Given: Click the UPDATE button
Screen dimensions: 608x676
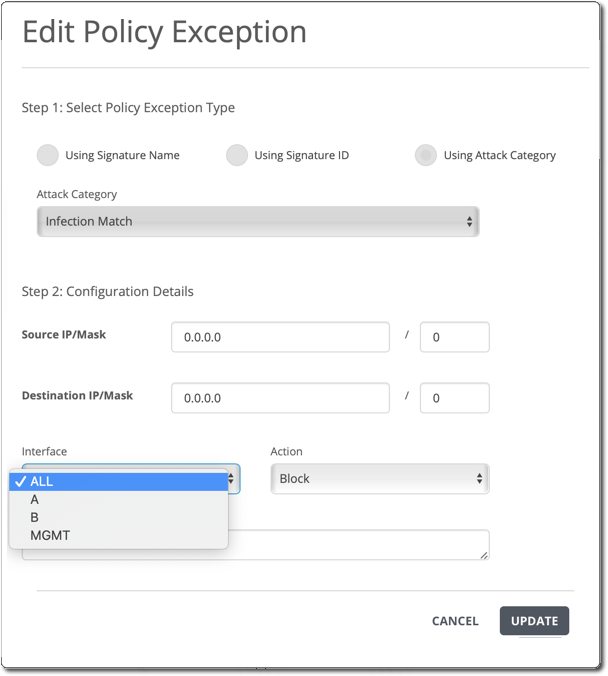Looking at the screenshot, I should coord(534,621).
